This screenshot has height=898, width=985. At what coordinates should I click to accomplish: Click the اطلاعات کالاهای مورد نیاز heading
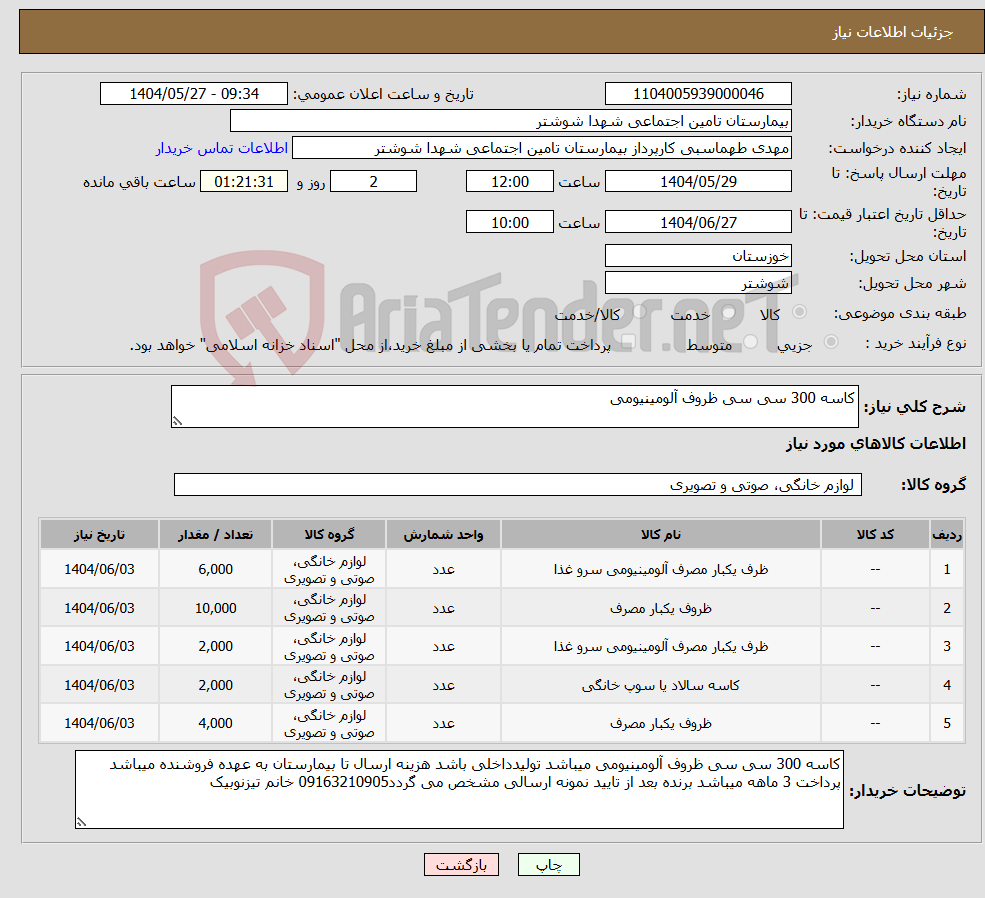click(x=876, y=444)
